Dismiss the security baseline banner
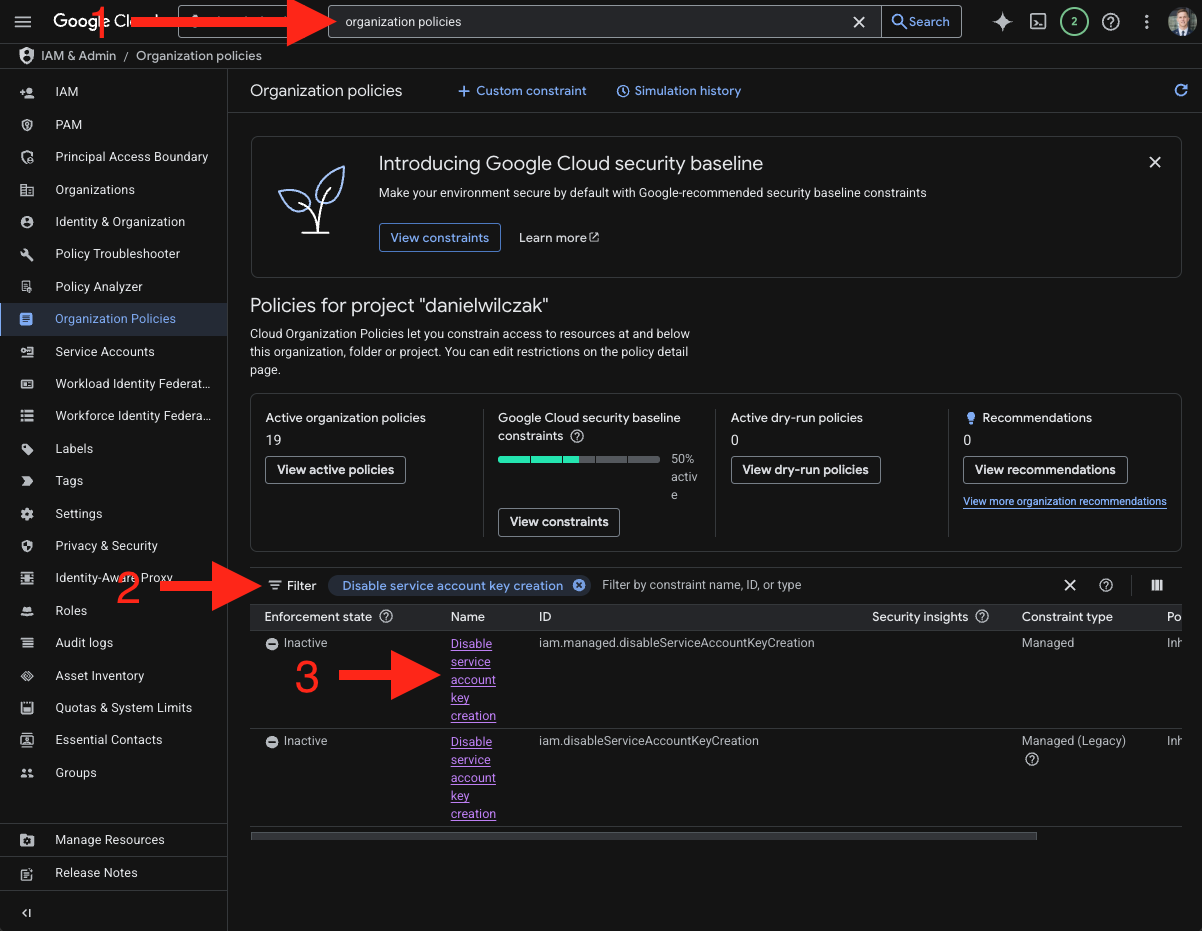Viewport: 1202px width, 931px height. (x=1155, y=162)
